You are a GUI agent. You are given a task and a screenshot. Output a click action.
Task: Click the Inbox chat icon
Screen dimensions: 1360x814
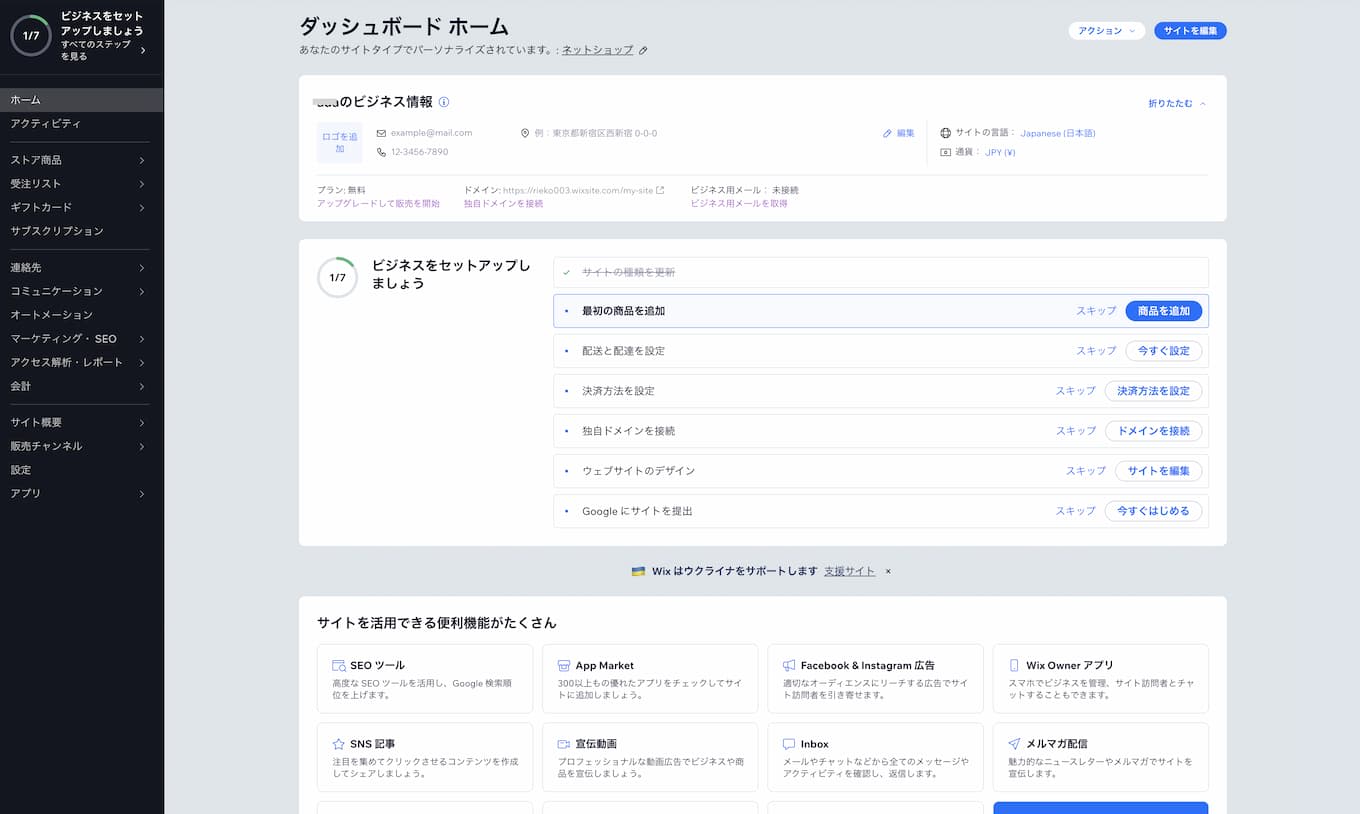[x=789, y=744]
